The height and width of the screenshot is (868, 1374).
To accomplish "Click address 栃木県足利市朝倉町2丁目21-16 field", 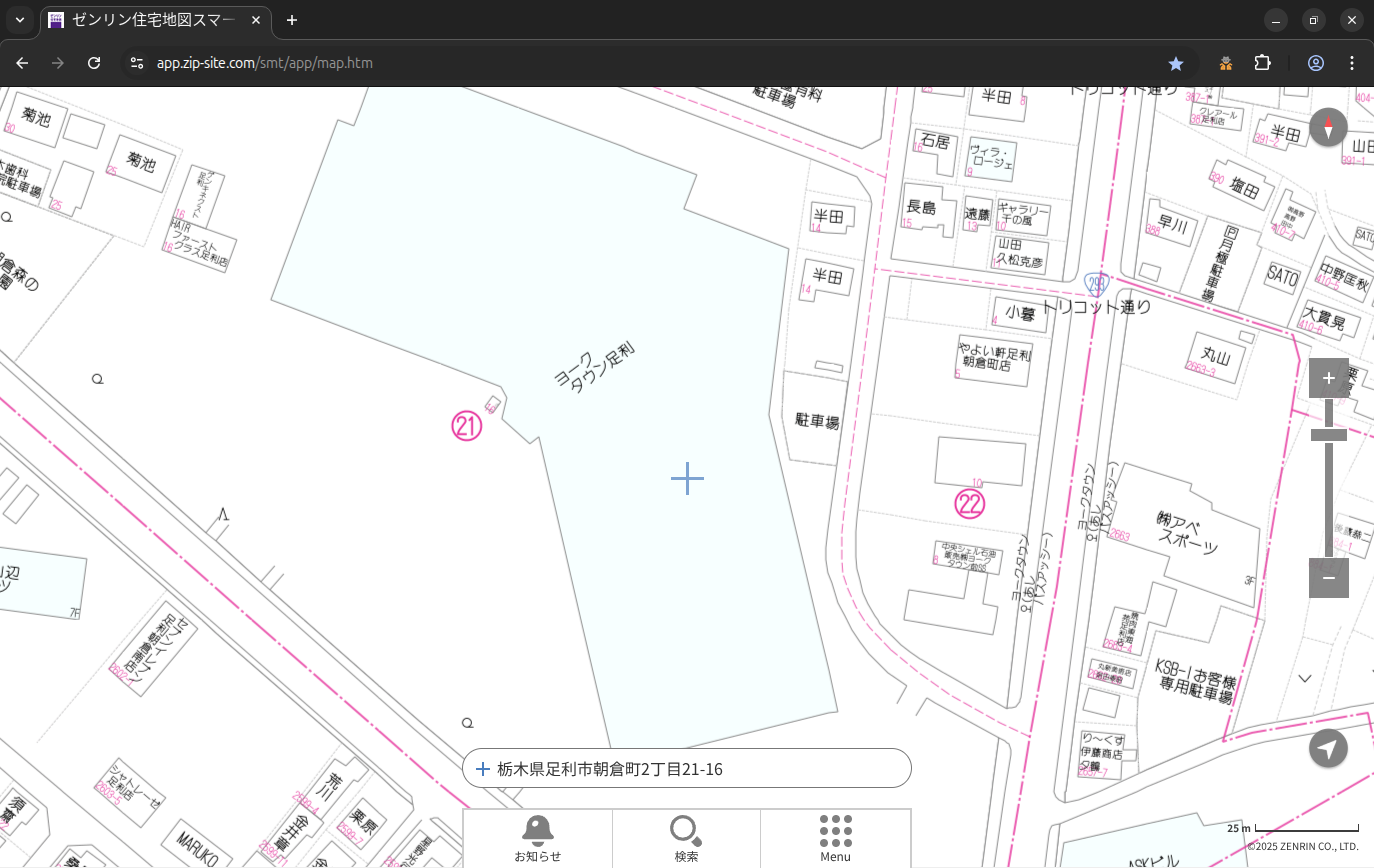I will (687, 769).
